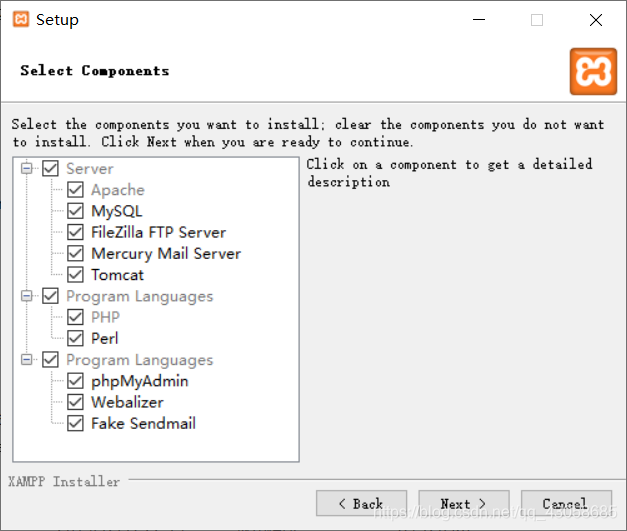Toggle the Perl checkbox

click(x=75, y=338)
